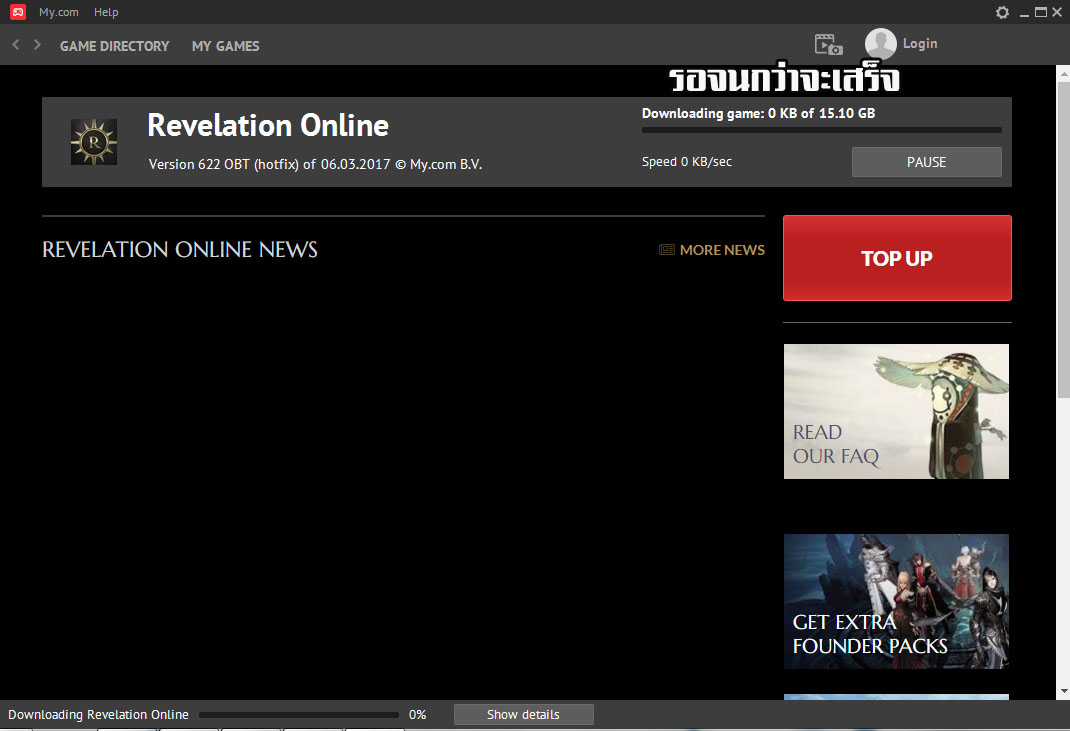The height and width of the screenshot is (731, 1070).
Task: Click the GET EXTRA FOUNDER PACKS banner
Action: click(895, 601)
